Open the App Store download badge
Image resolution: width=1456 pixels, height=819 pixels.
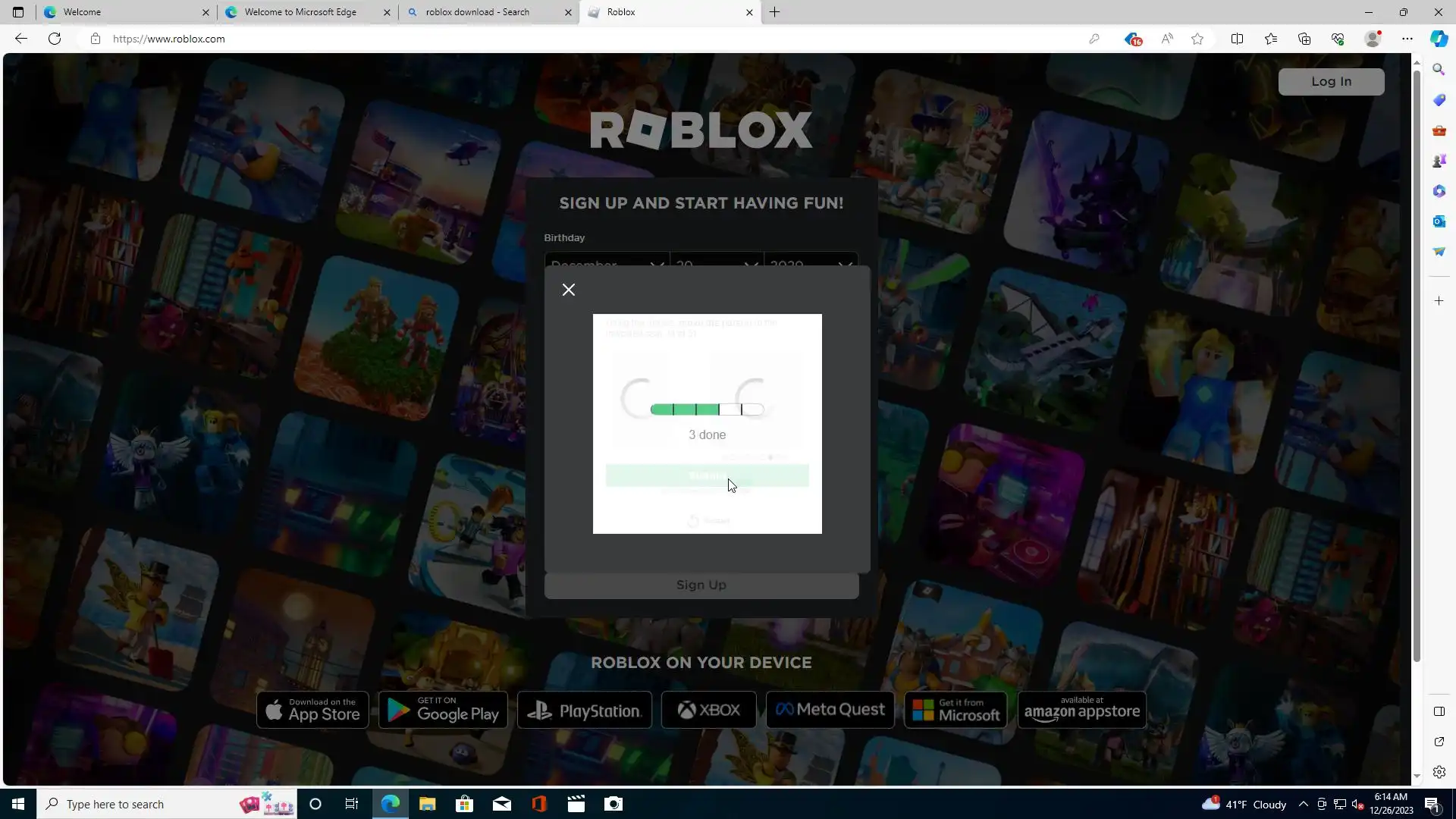312,710
